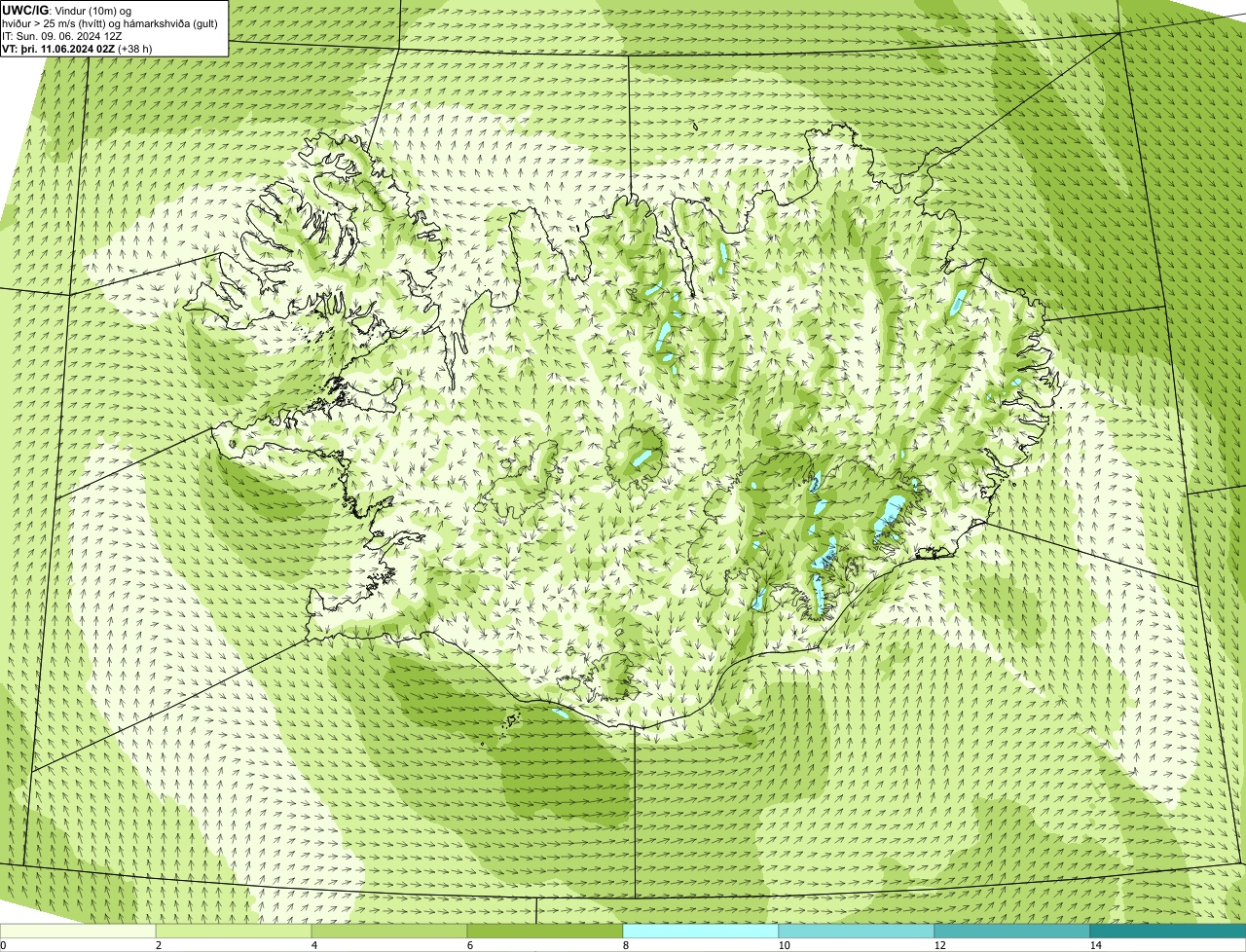This screenshot has height=952, width=1246.
Task: Click the legend scale label '2'
Action: (x=159, y=945)
